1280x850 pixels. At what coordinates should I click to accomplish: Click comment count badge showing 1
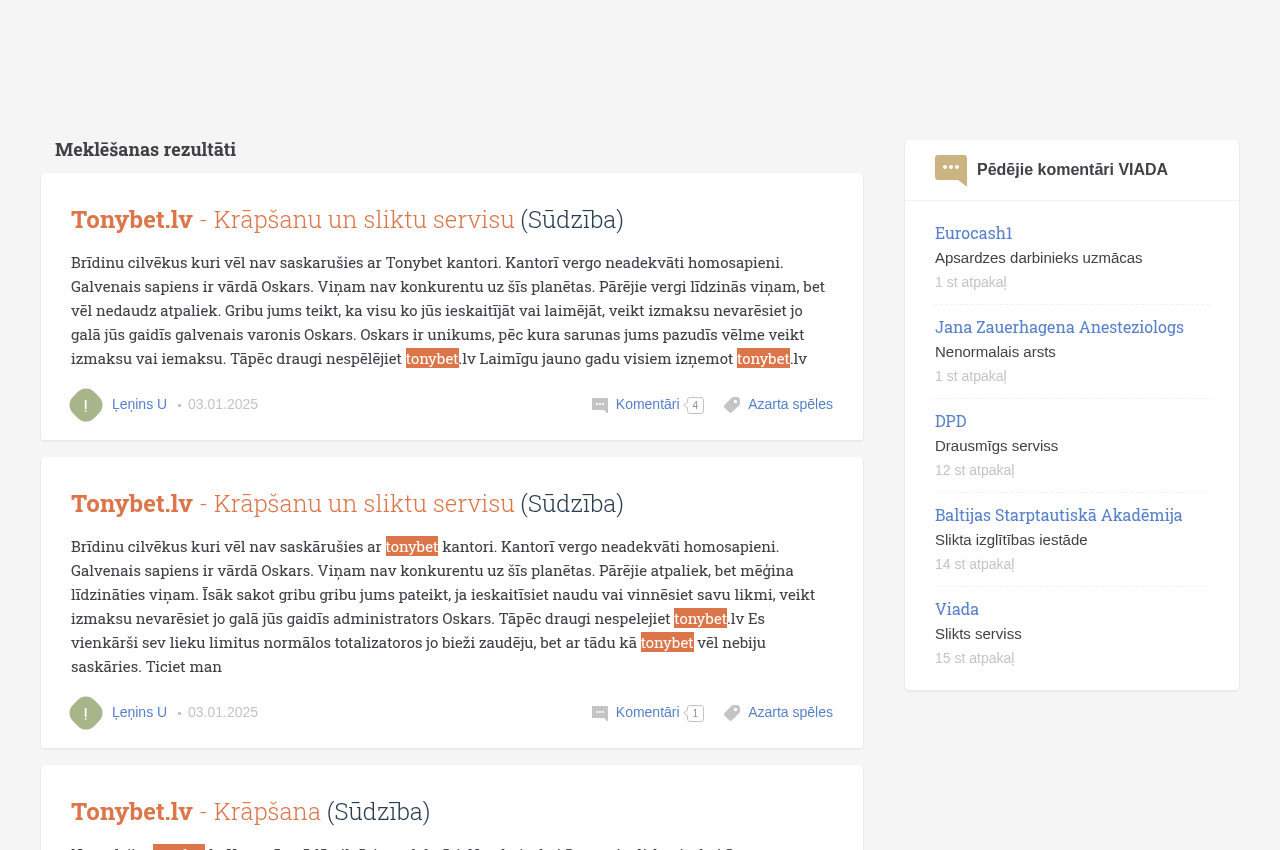(x=694, y=713)
